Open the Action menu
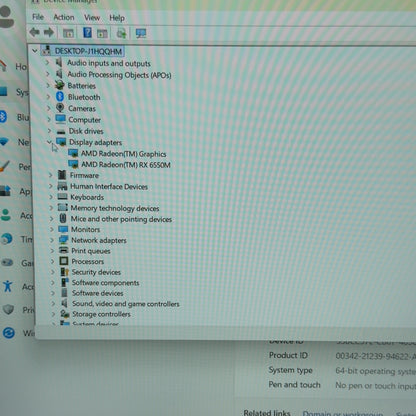Screen dimensions: 416x416 (64, 17)
